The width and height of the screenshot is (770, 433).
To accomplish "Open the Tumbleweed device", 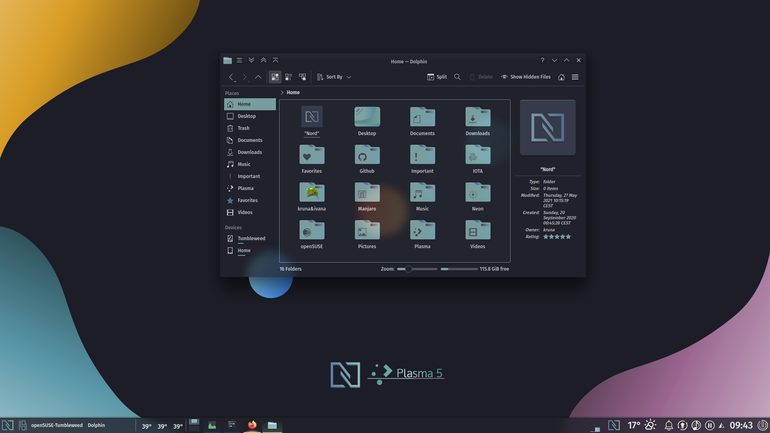I will (x=250, y=239).
